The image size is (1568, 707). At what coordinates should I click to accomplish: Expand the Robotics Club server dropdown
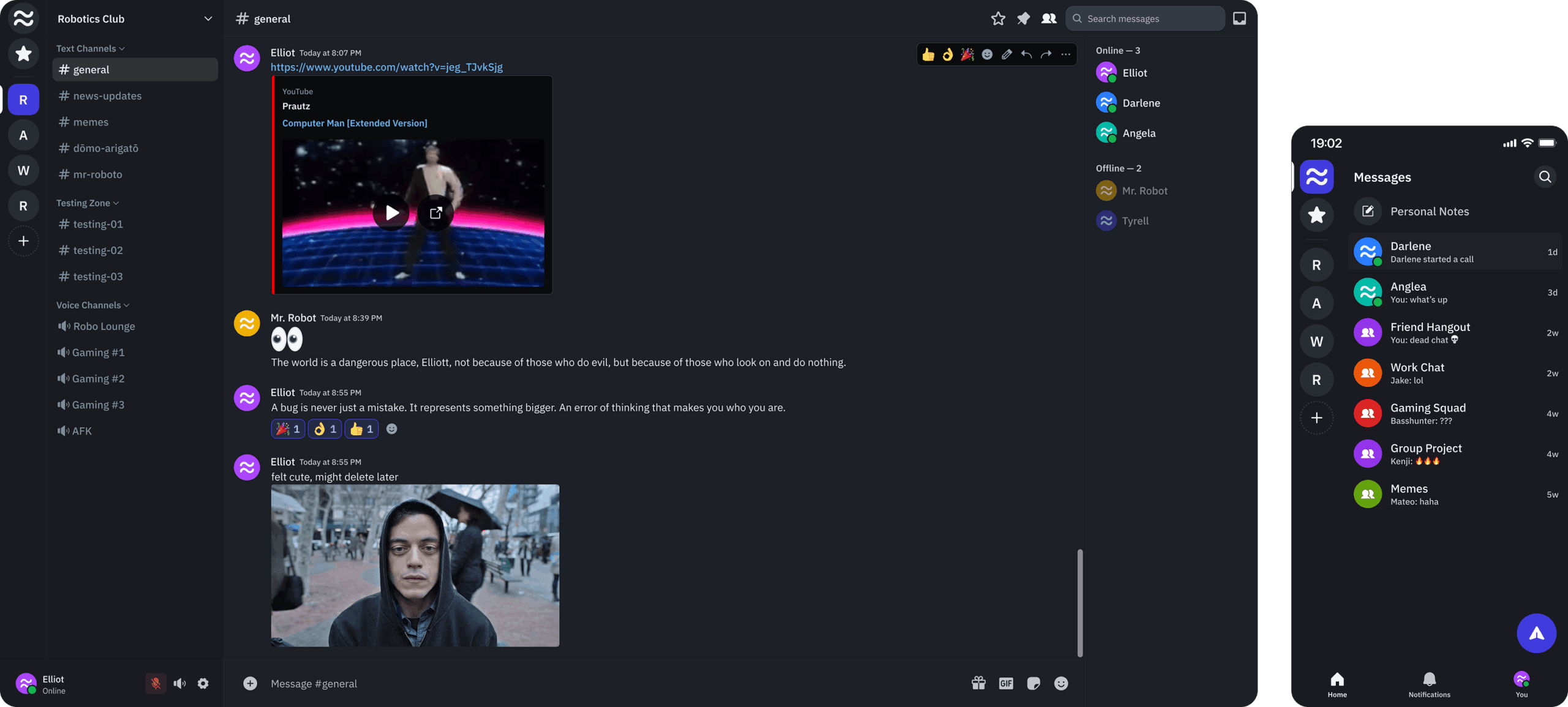(208, 18)
